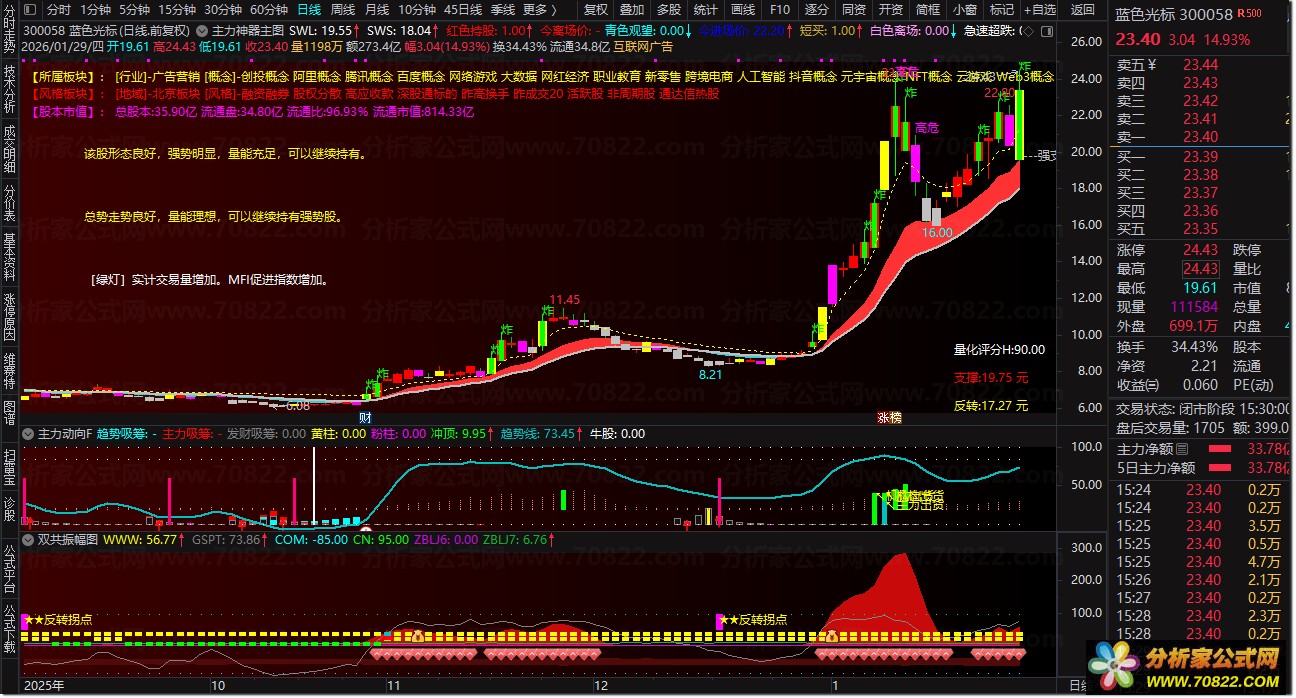The image size is (1296, 698).
Task: Click the R500 badge next to 300058
Action: click(1249, 14)
